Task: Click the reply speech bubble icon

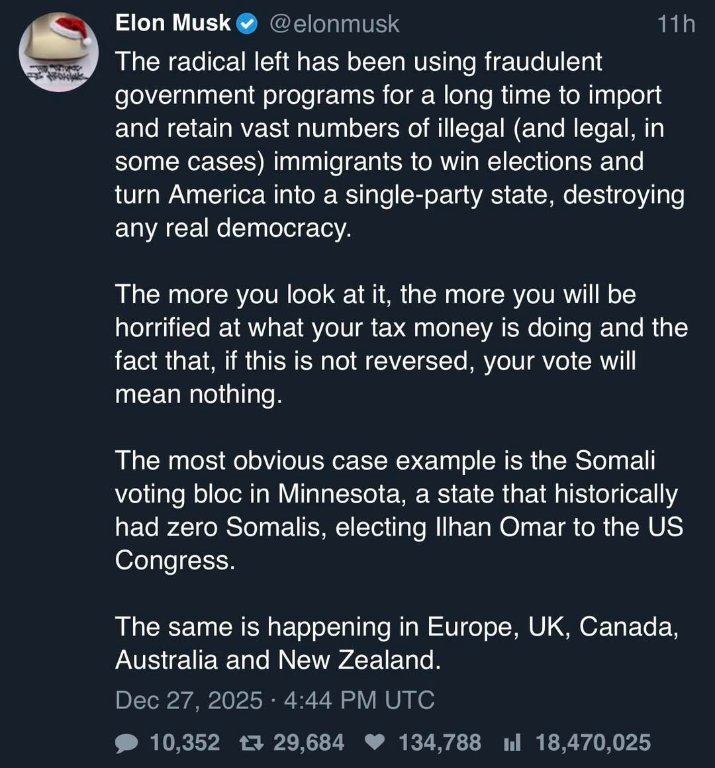Action: pyautogui.click(x=129, y=742)
